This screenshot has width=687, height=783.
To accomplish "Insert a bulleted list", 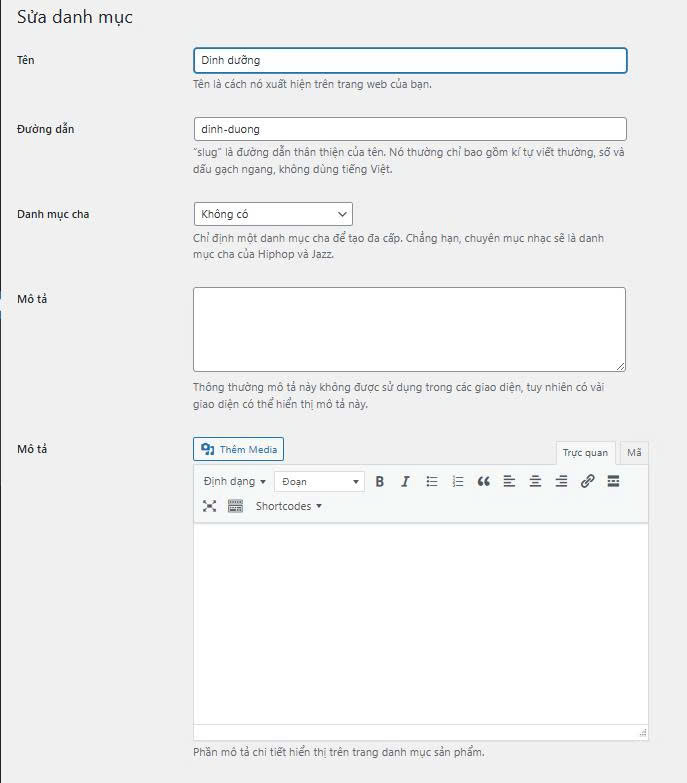I will coord(432,482).
